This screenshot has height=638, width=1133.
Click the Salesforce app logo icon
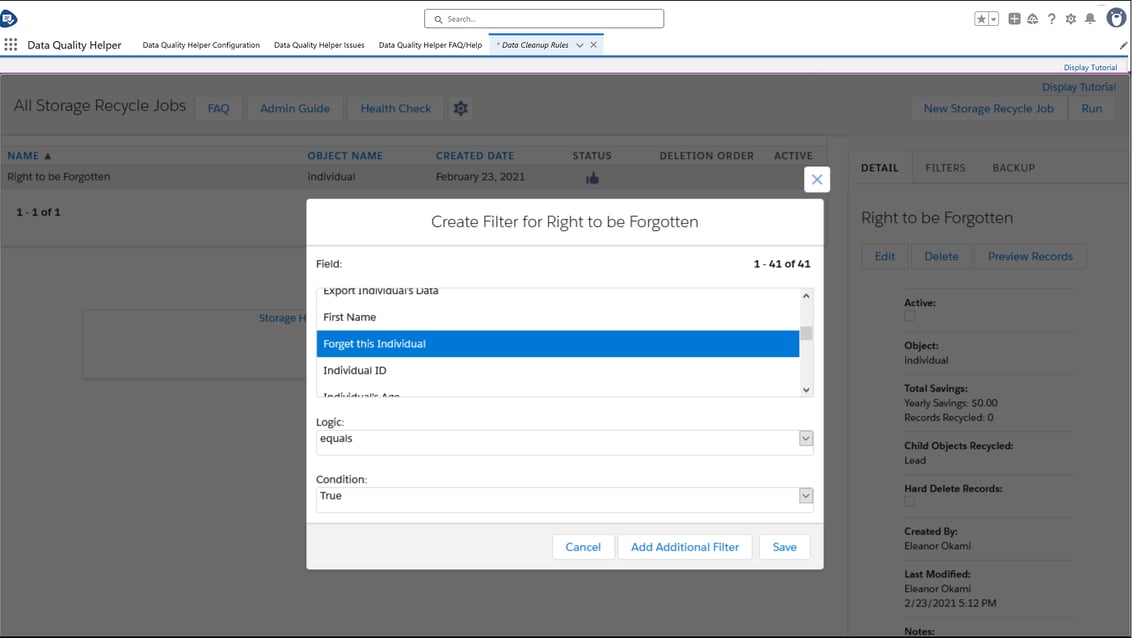coord(9,18)
